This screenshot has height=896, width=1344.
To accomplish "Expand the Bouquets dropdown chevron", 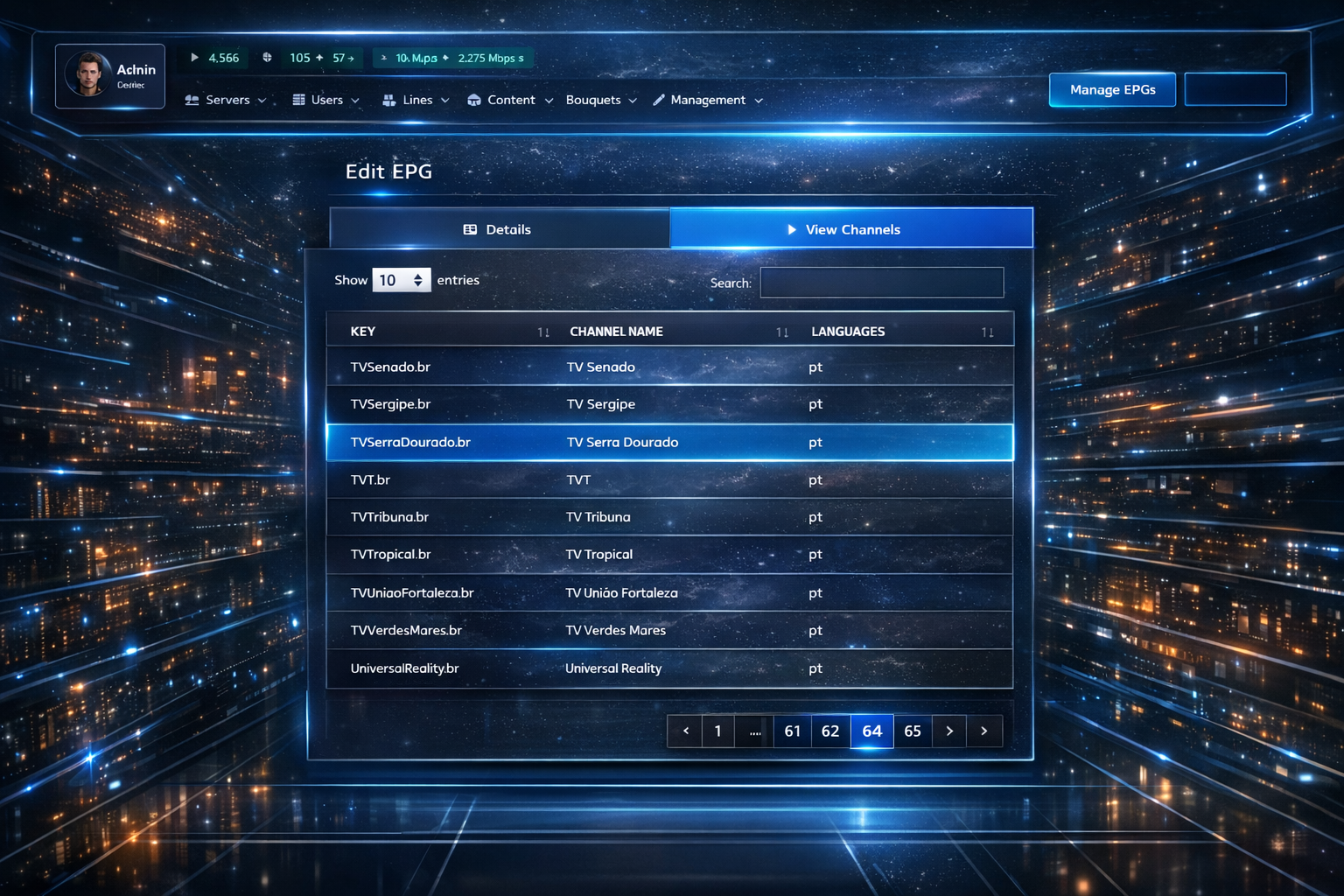I will coord(633,101).
